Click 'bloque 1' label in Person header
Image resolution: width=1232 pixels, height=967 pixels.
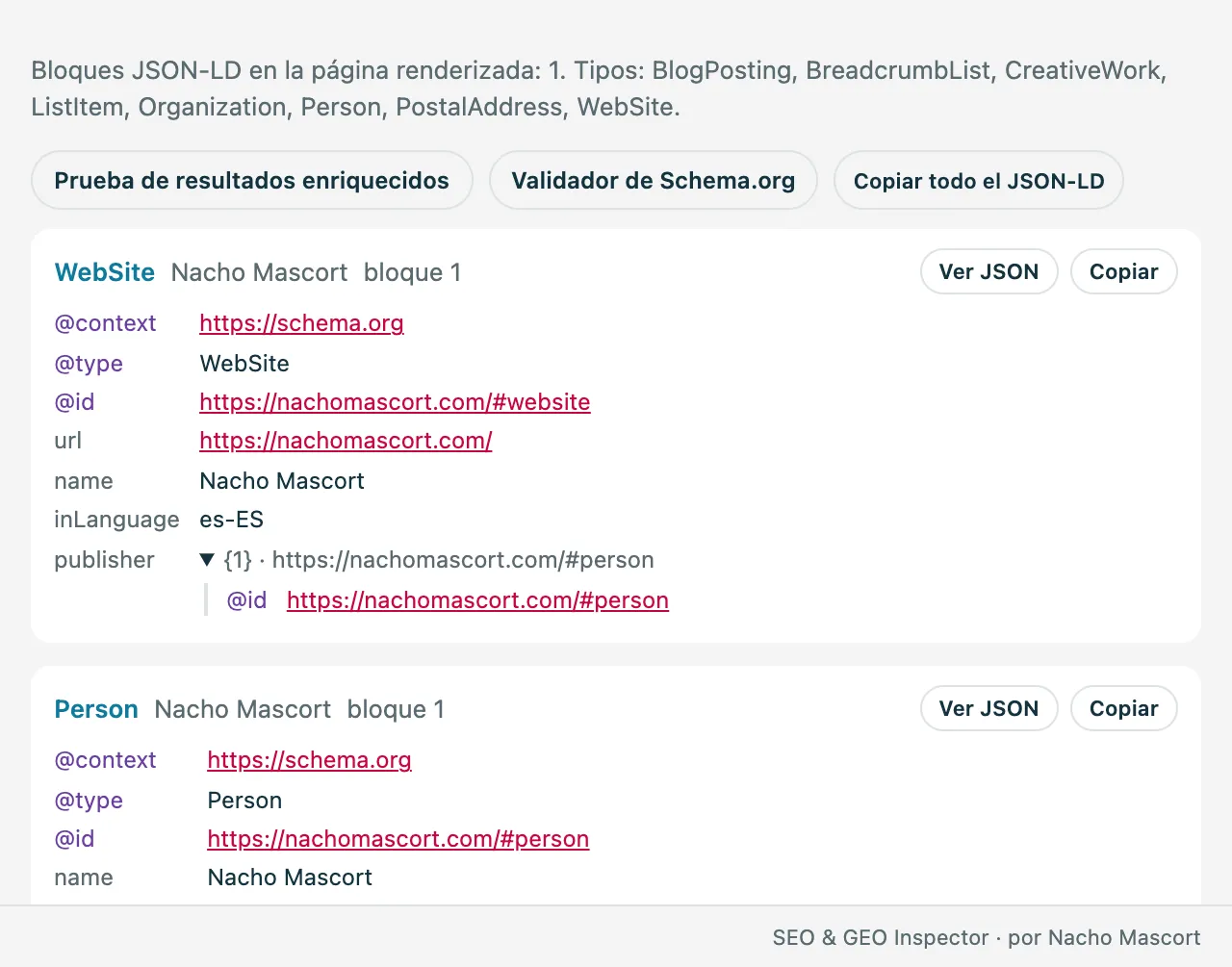[x=396, y=709]
